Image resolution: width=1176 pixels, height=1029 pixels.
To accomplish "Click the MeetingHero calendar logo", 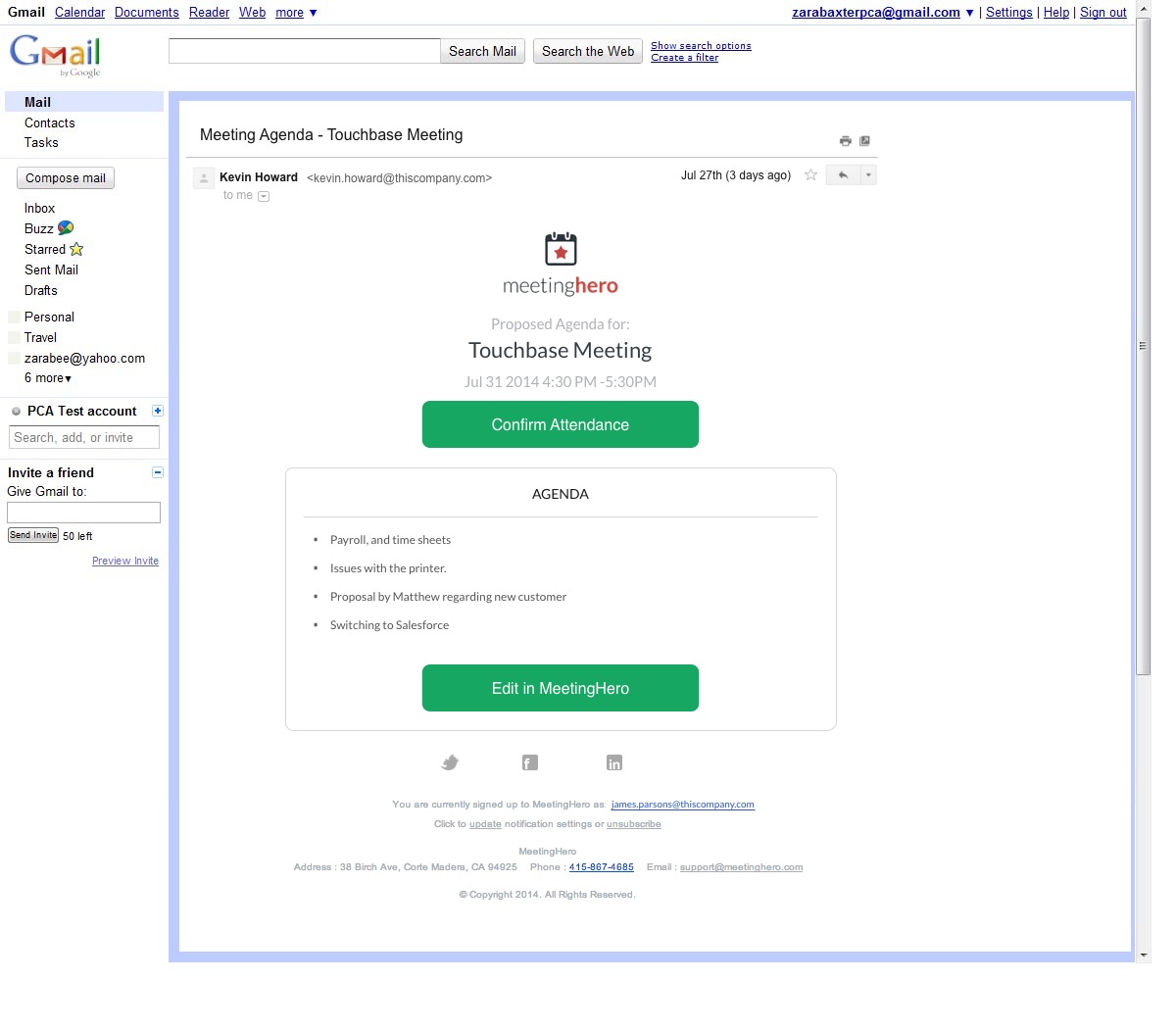I will (x=561, y=249).
